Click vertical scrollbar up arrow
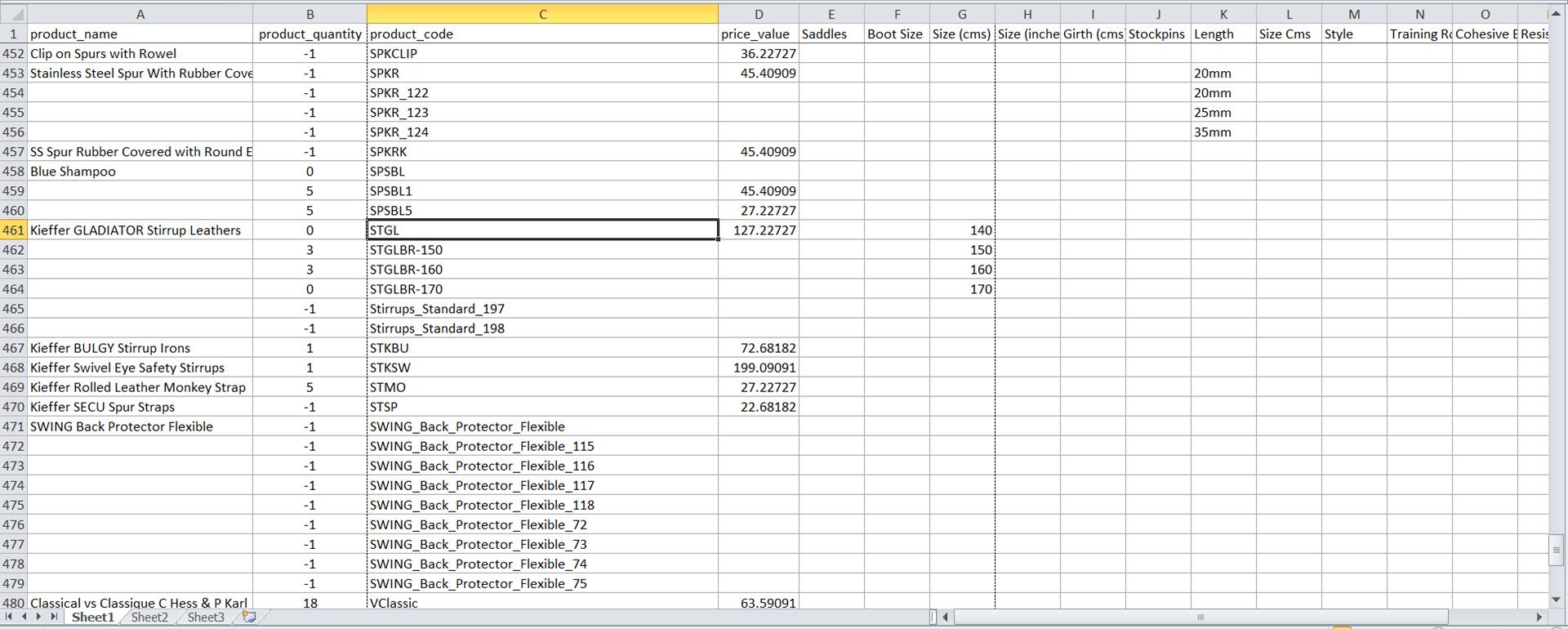 tap(1556, 14)
